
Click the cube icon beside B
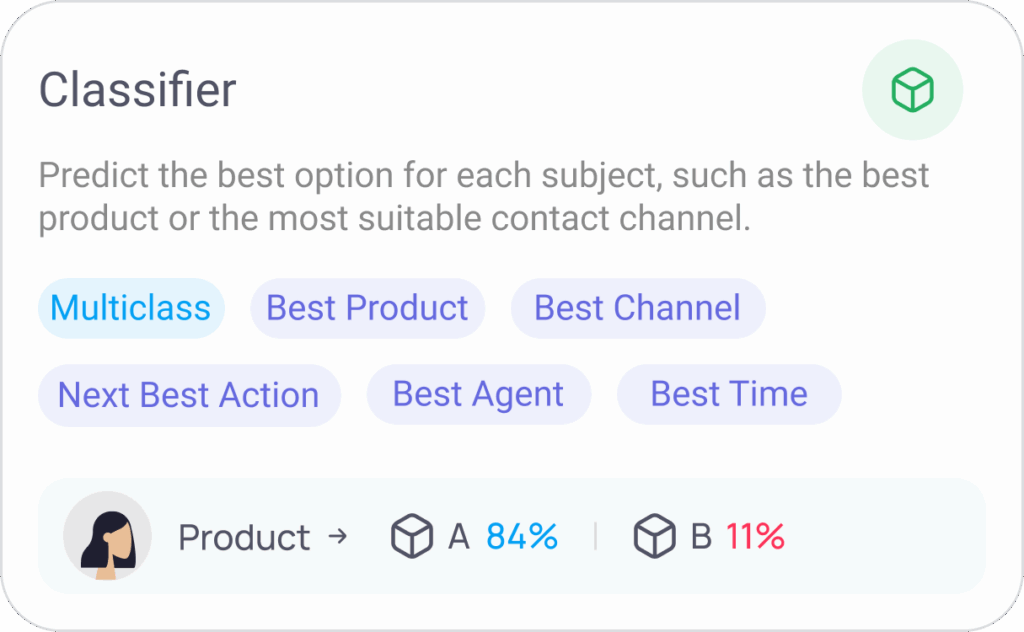pos(654,536)
